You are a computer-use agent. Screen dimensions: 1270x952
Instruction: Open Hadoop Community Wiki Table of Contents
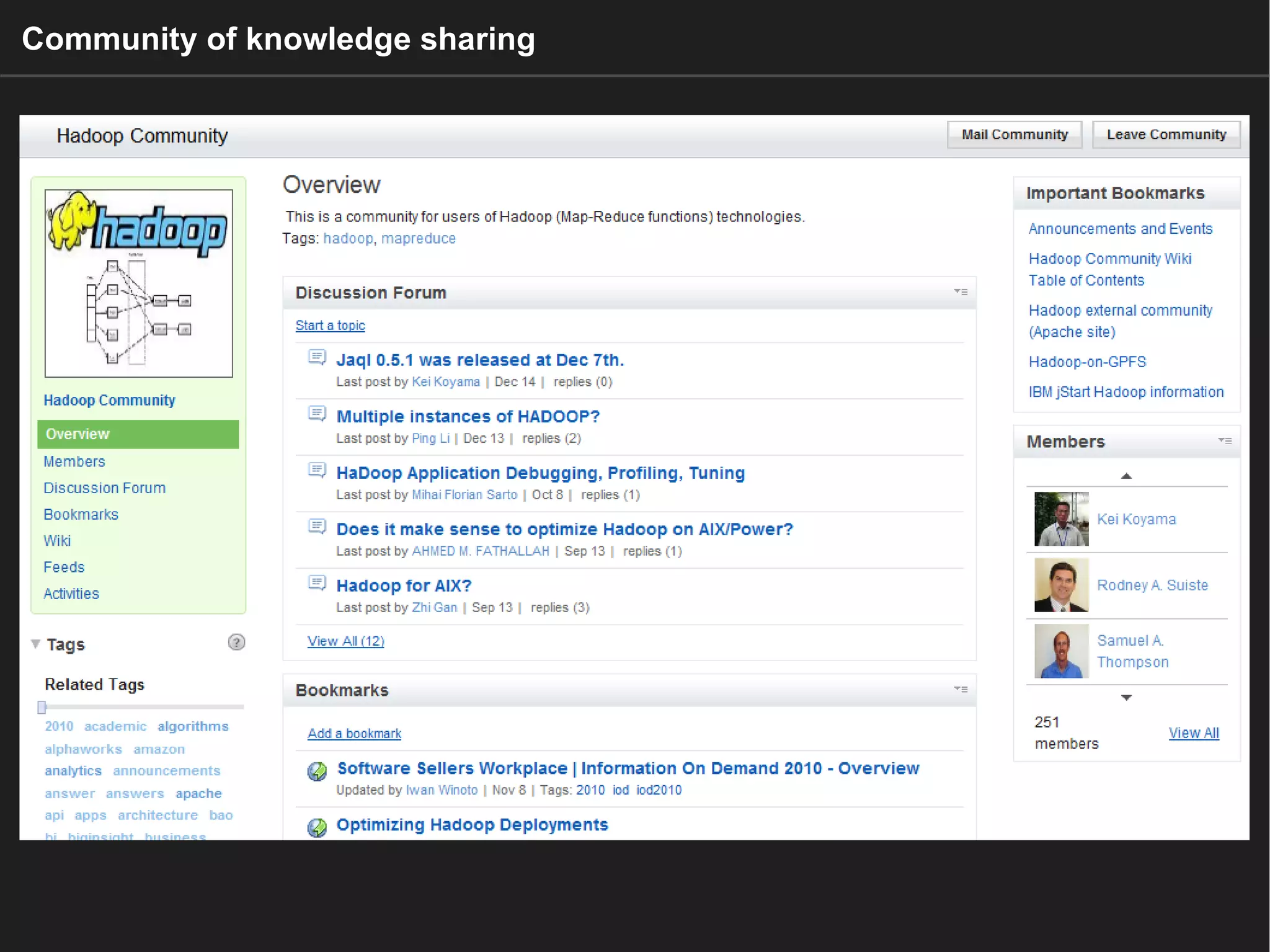click(1110, 270)
